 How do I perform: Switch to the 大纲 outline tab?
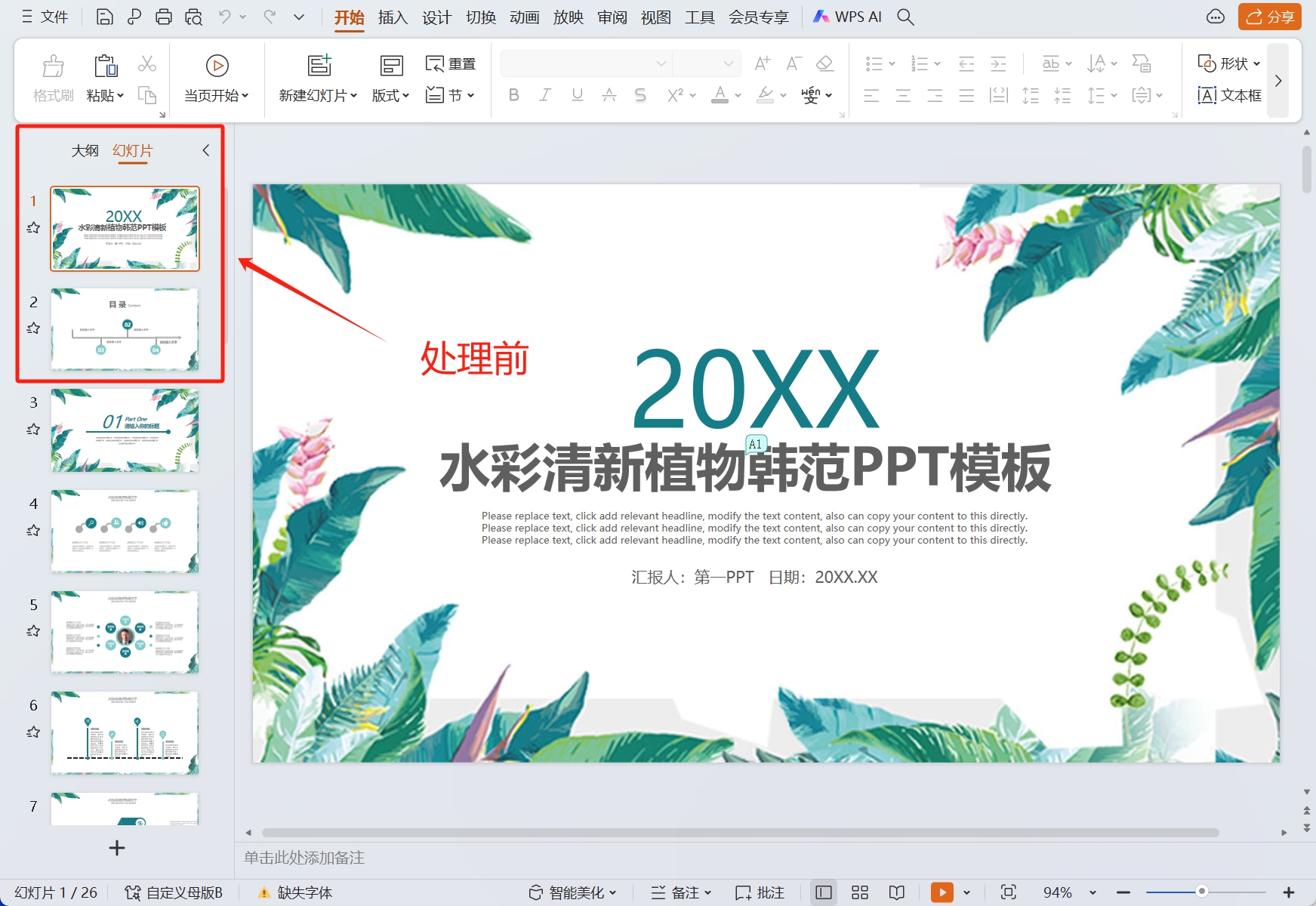85,150
